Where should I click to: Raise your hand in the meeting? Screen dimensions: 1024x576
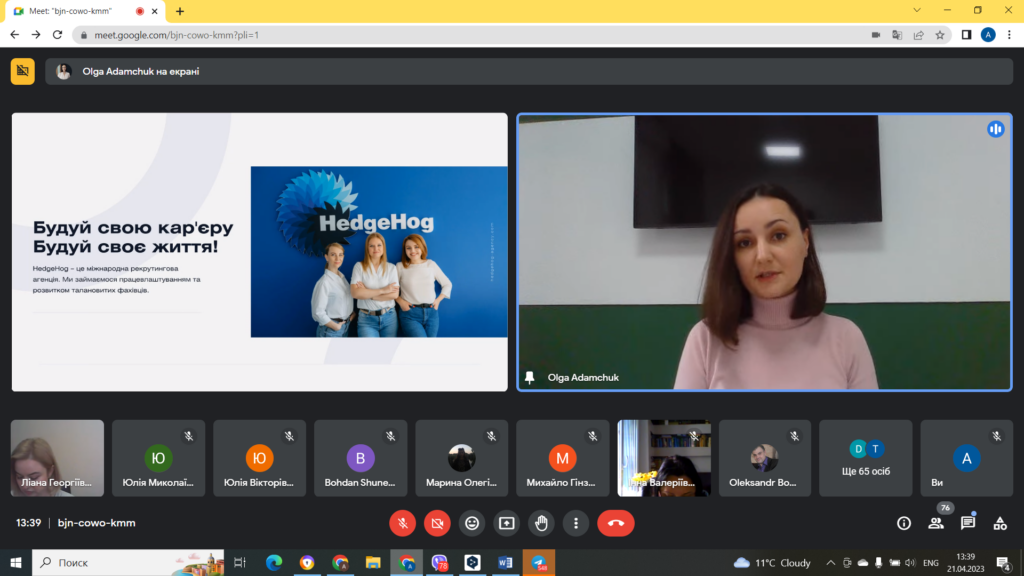(x=541, y=522)
